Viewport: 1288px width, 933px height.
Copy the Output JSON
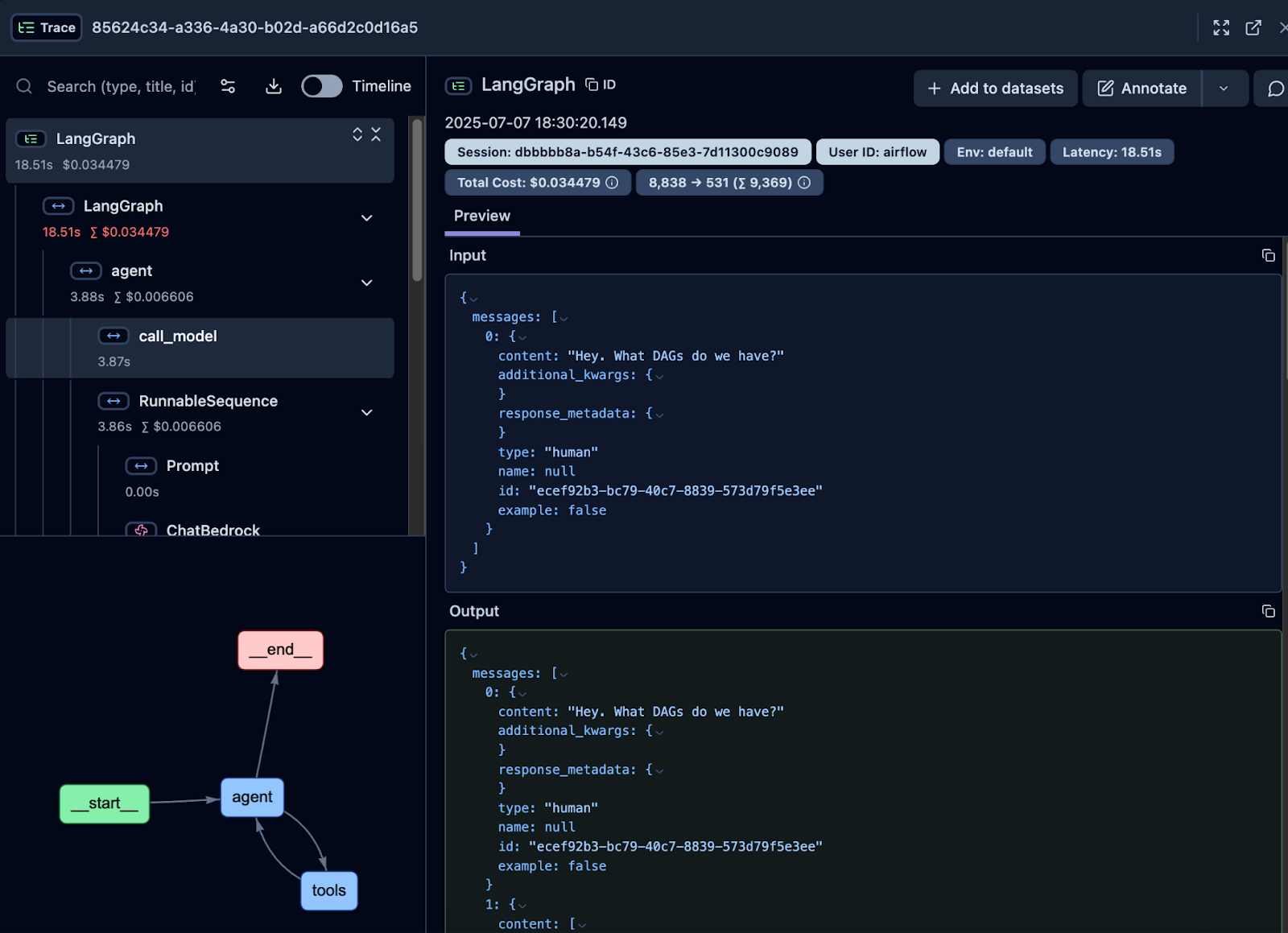click(x=1268, y=611)
